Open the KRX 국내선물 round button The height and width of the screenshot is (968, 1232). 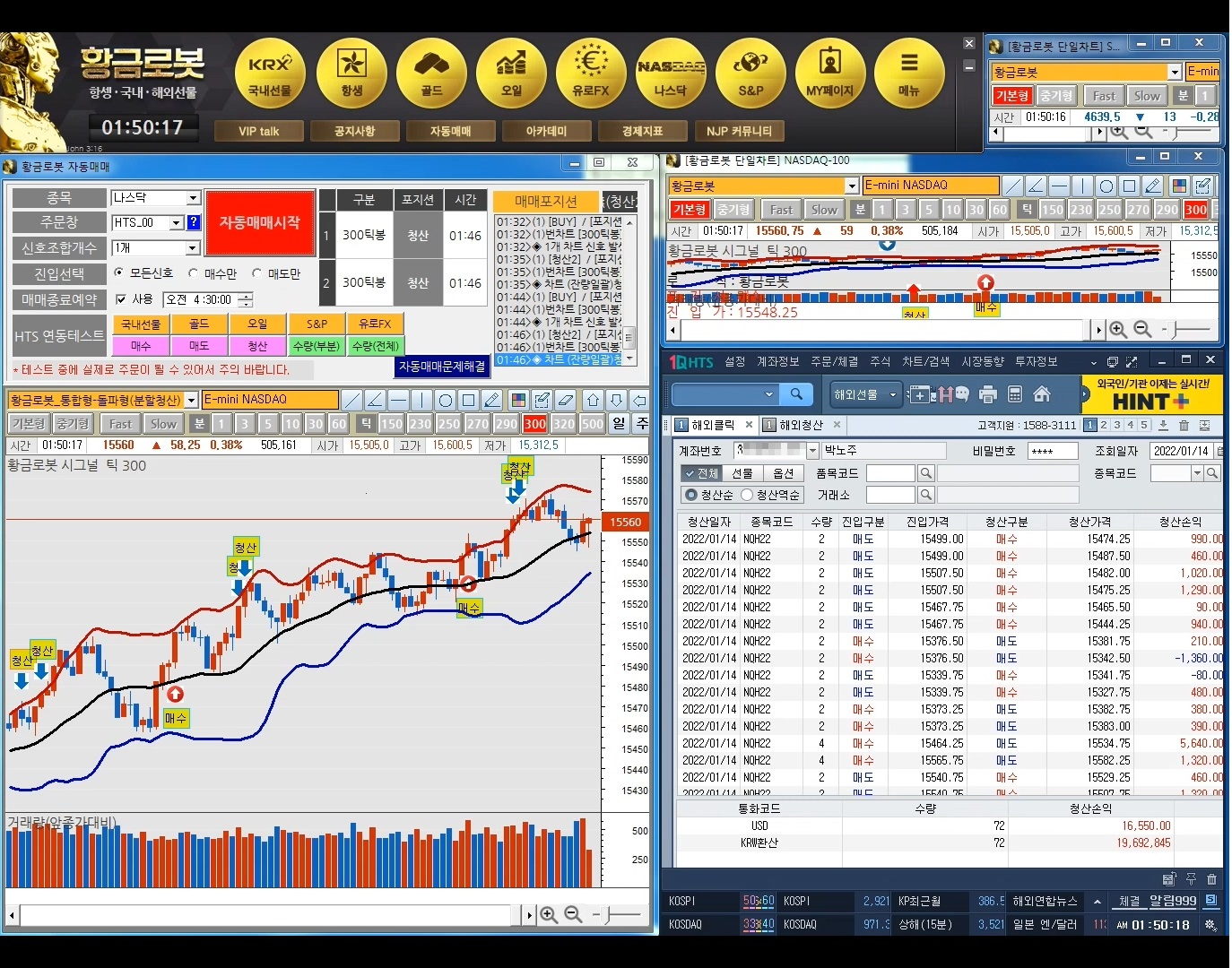click(x=270, y=74)
